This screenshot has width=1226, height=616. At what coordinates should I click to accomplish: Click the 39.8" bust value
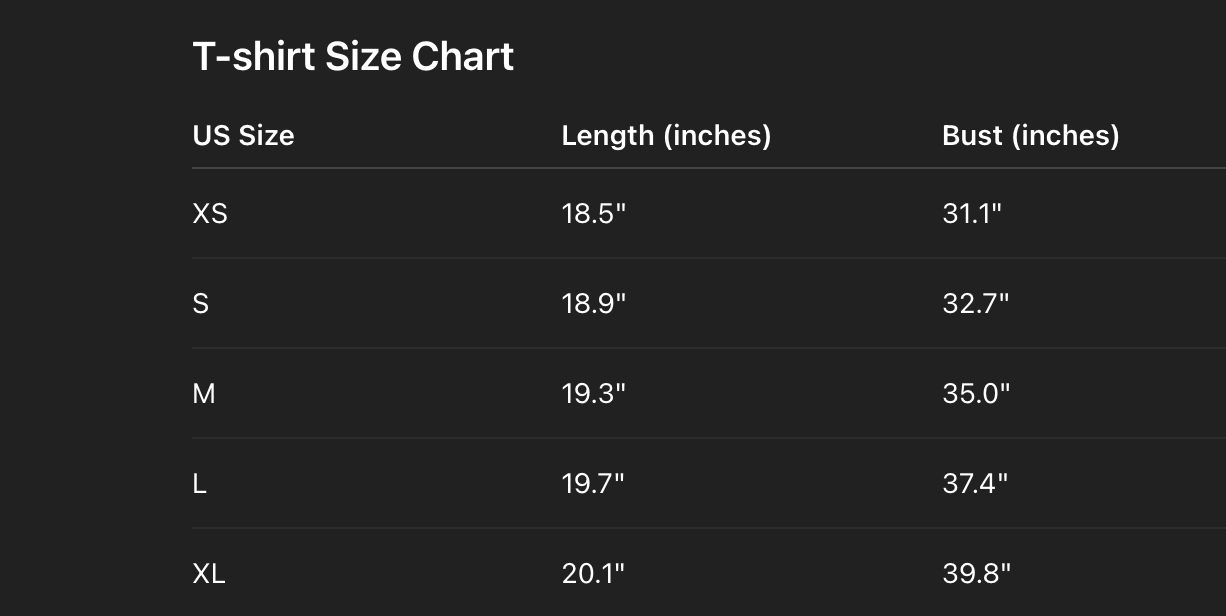976,574
